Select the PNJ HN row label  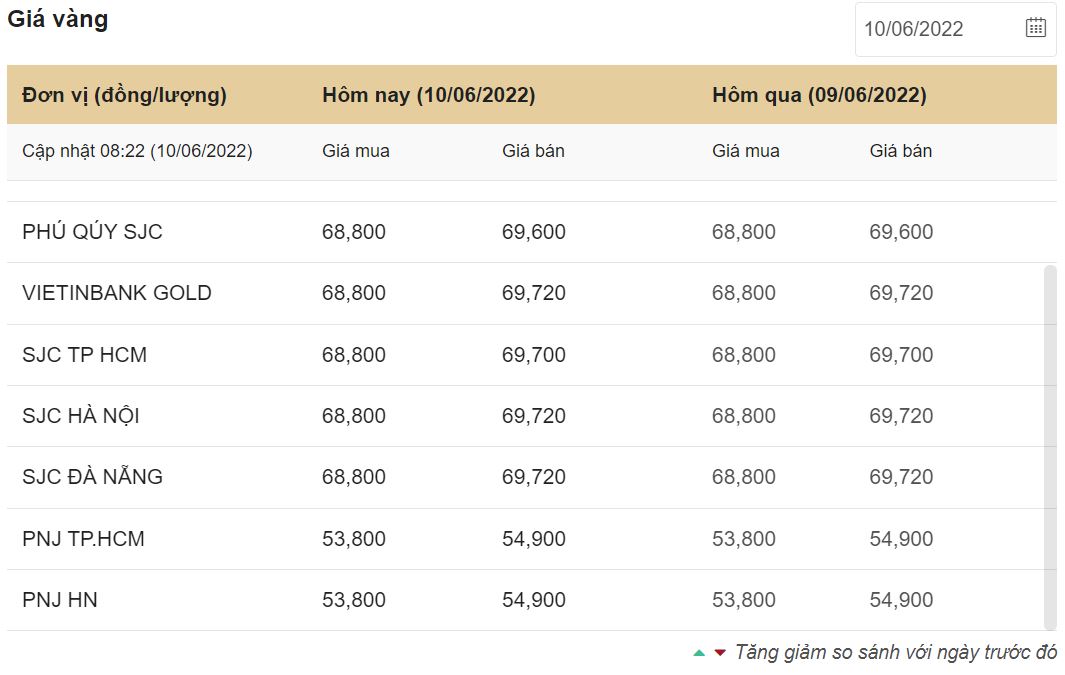(x=60, y=600)
